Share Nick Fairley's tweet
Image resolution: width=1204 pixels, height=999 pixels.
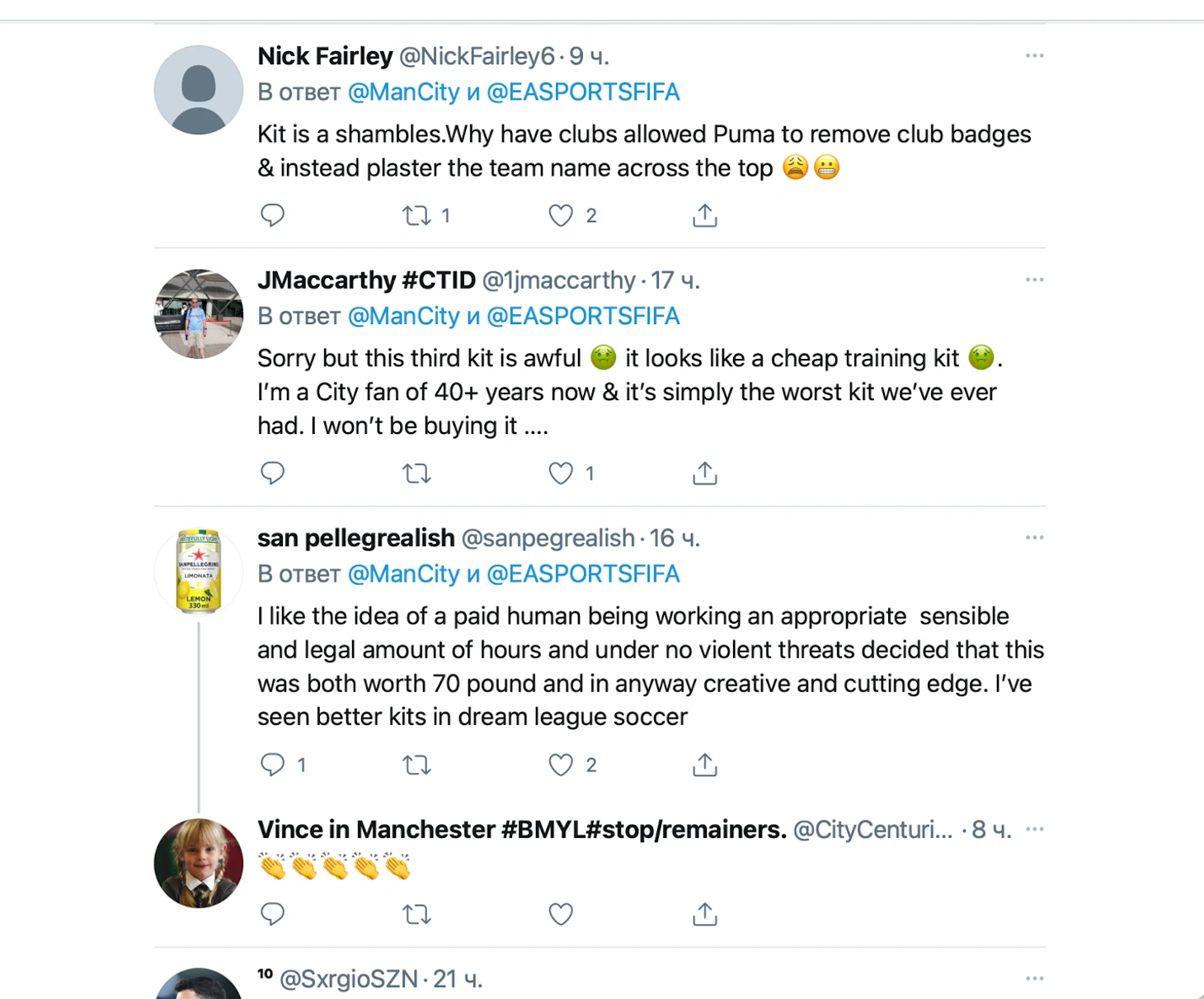coord(705,215)
